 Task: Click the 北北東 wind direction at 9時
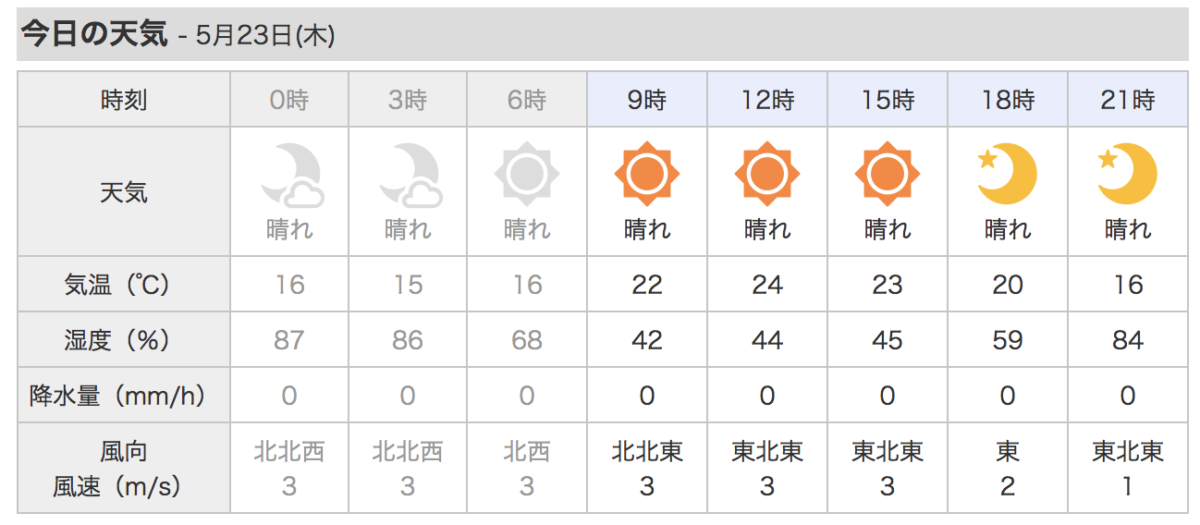tap(647, 453)
